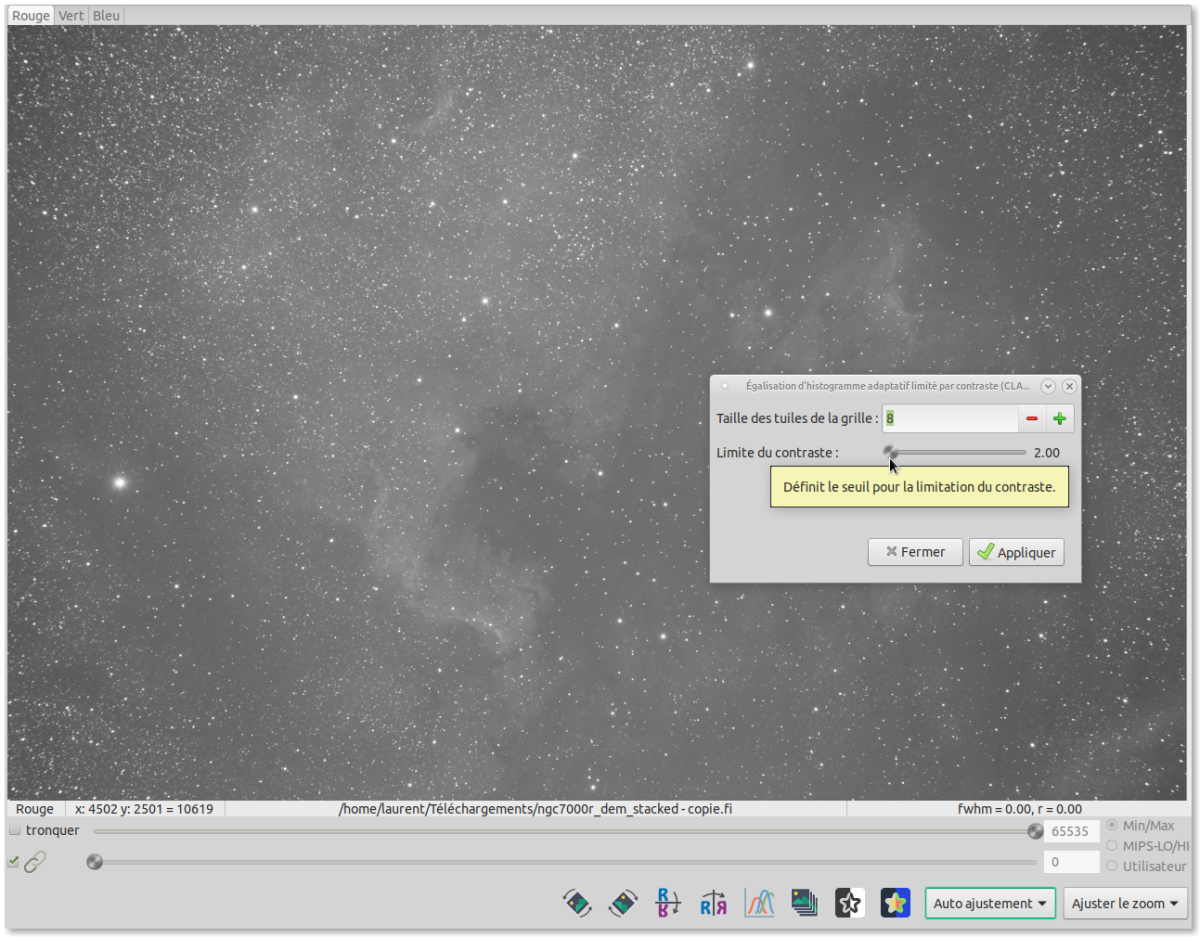Click the black and white star icon
Image resolution: width=1200 pixels, height=937 pixels.
(849, 903)
